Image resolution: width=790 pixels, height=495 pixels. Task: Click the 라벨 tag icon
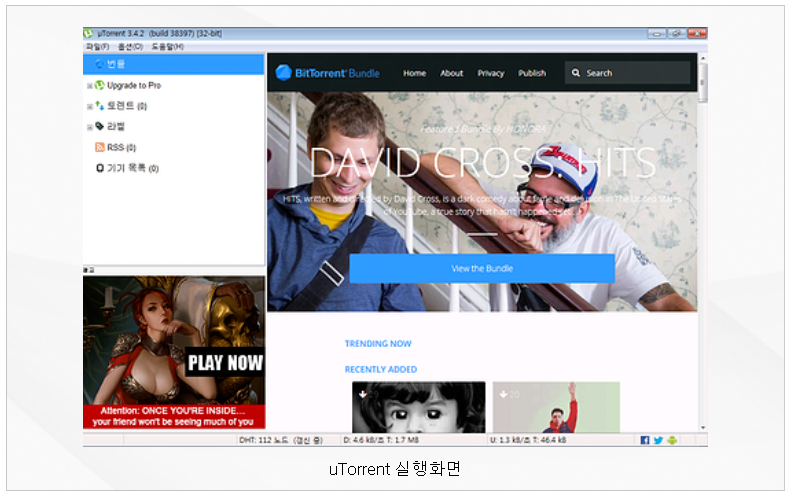point(100,126)
